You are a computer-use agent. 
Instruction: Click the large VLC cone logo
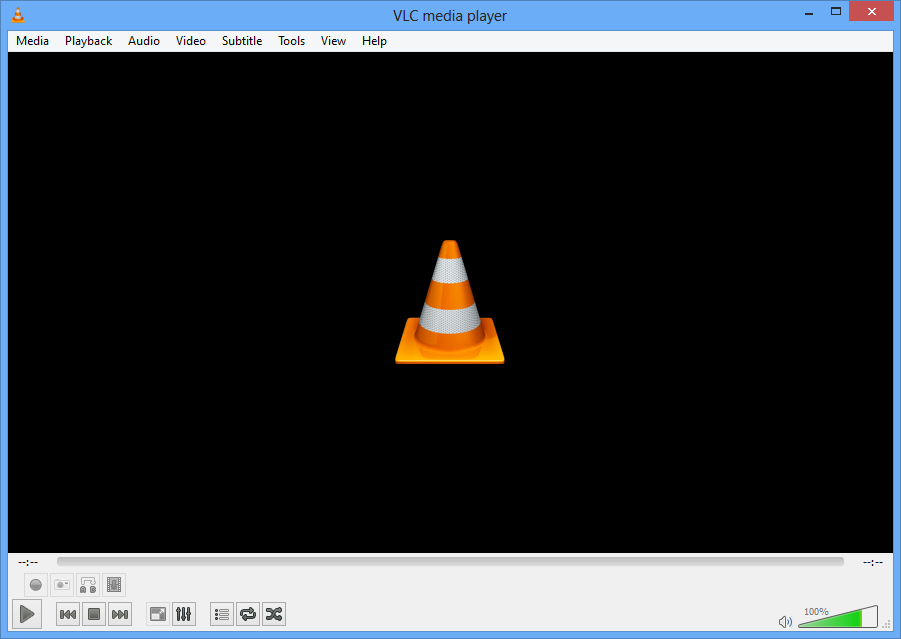(449, 302)
